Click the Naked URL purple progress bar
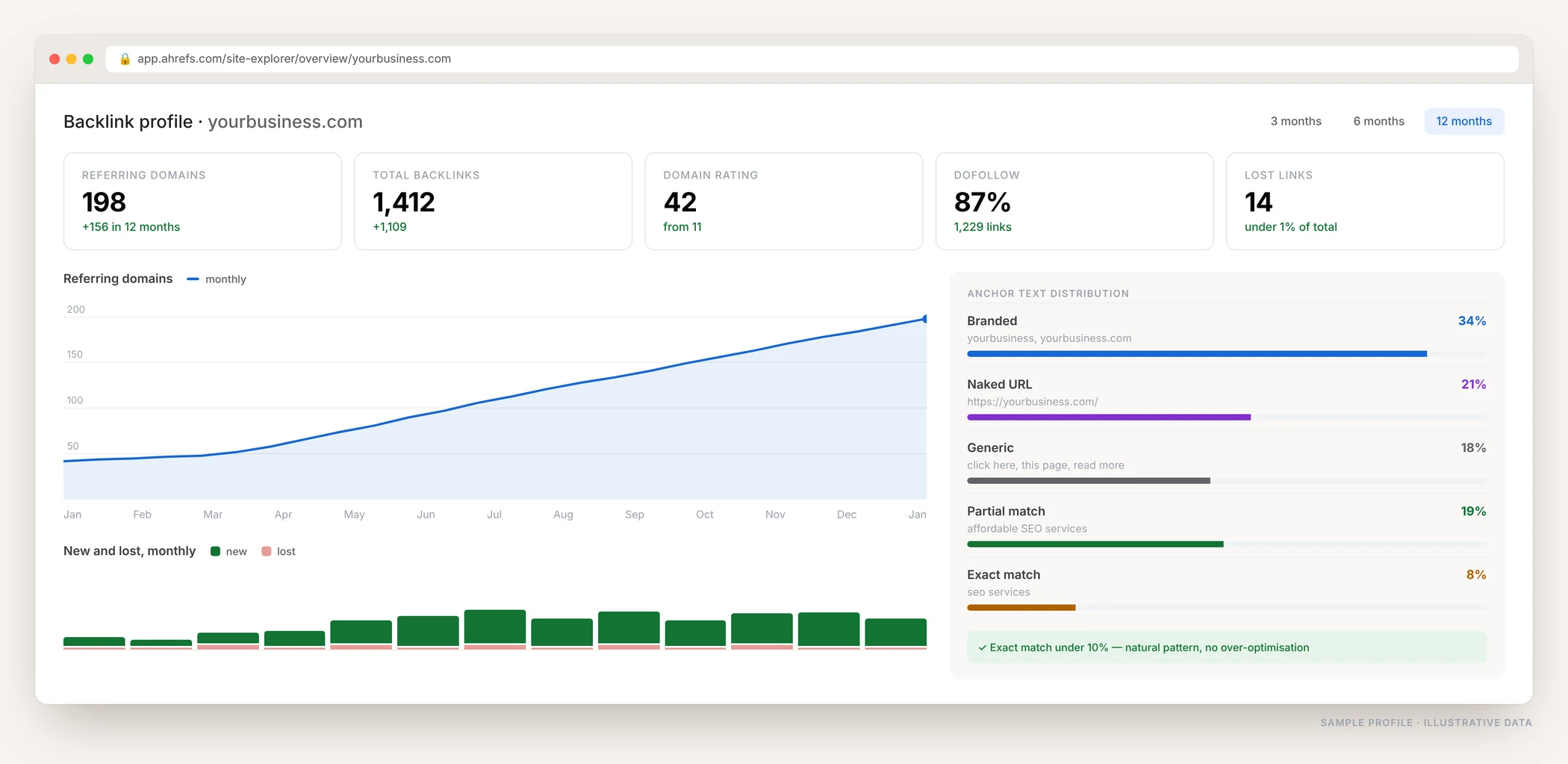This screenshot has width=1568, height=764. pyautogui.click(x=1226, y=417)
